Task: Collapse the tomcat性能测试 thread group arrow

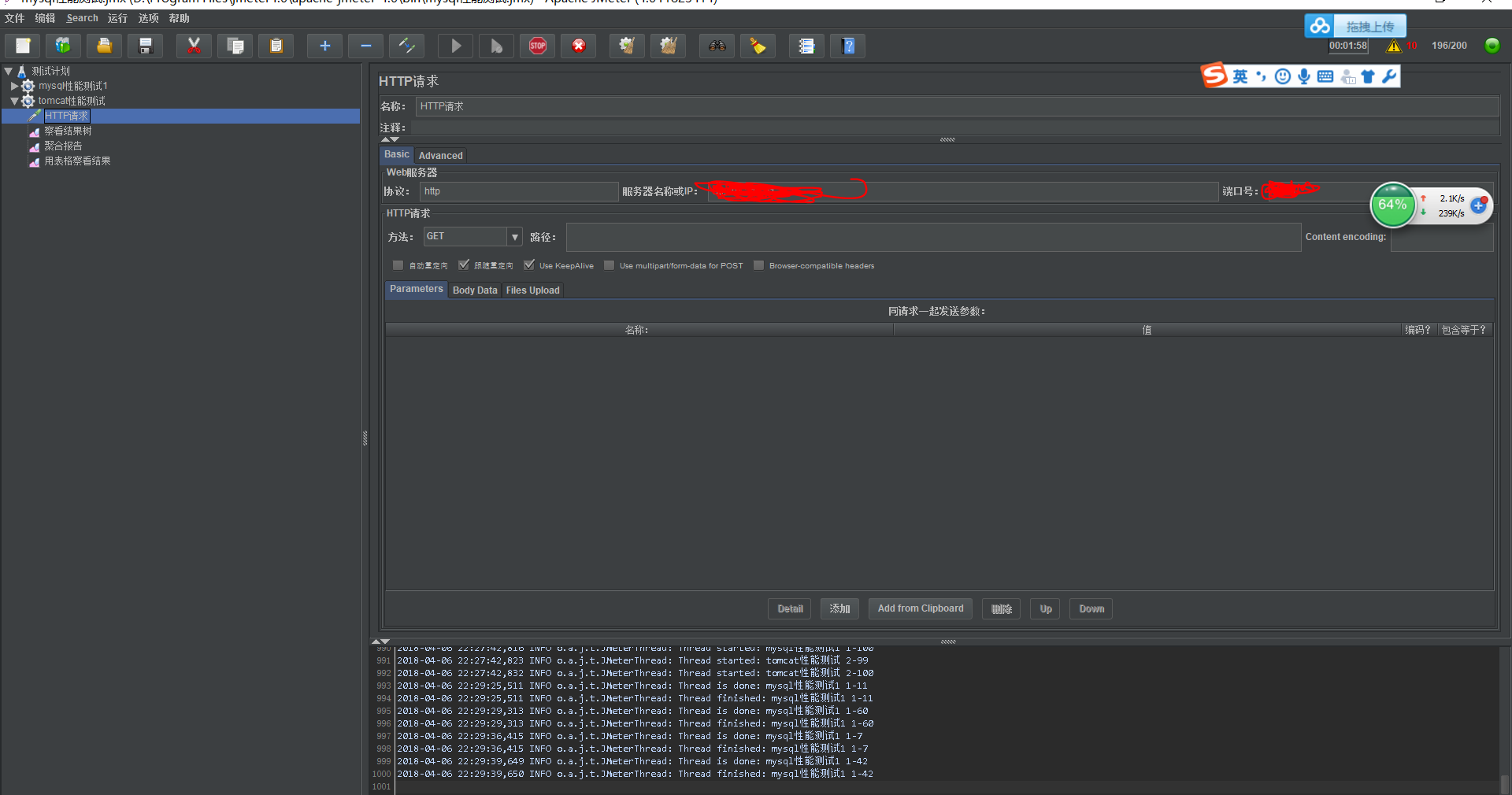Action: tap(15, 101)
